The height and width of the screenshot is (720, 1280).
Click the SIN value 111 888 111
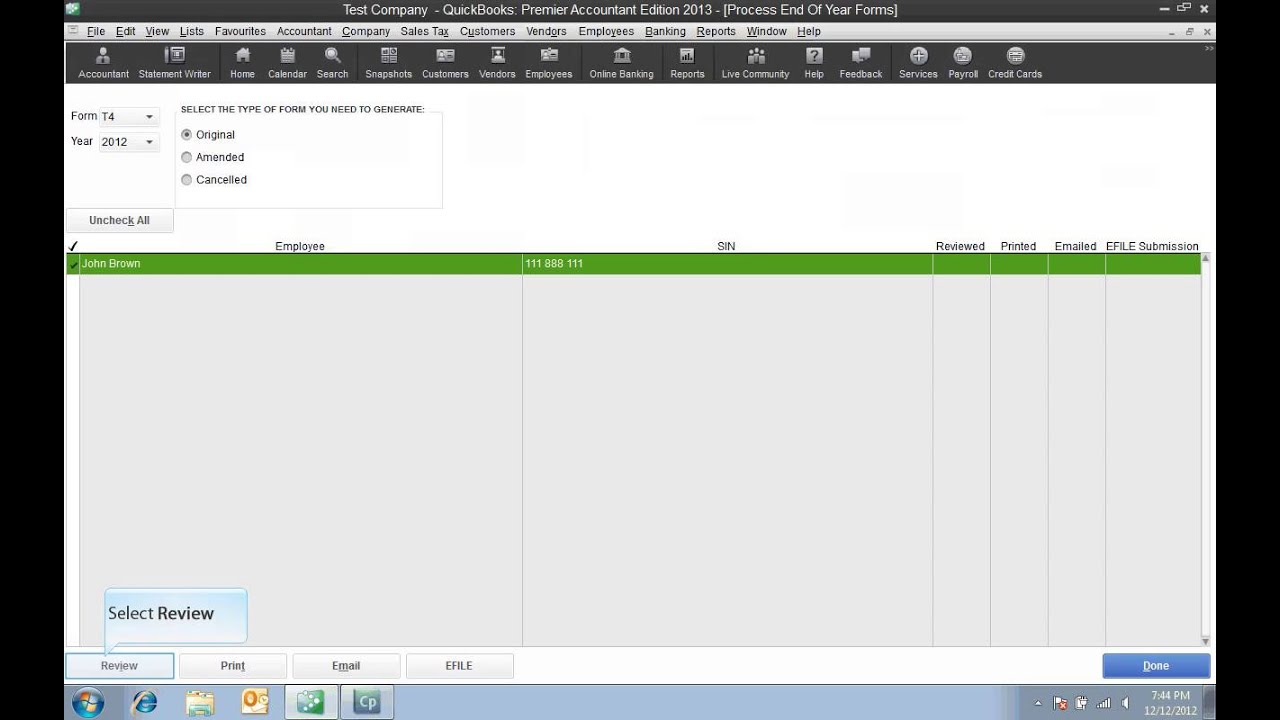point(553,264)
